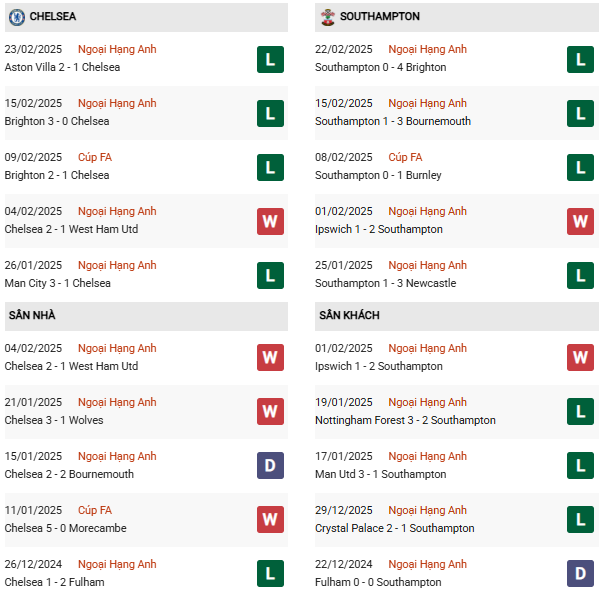This screenshot has width=600, height=592.
Task: Click the CHELSEA team name header
Action: click(x=53, y=16)
